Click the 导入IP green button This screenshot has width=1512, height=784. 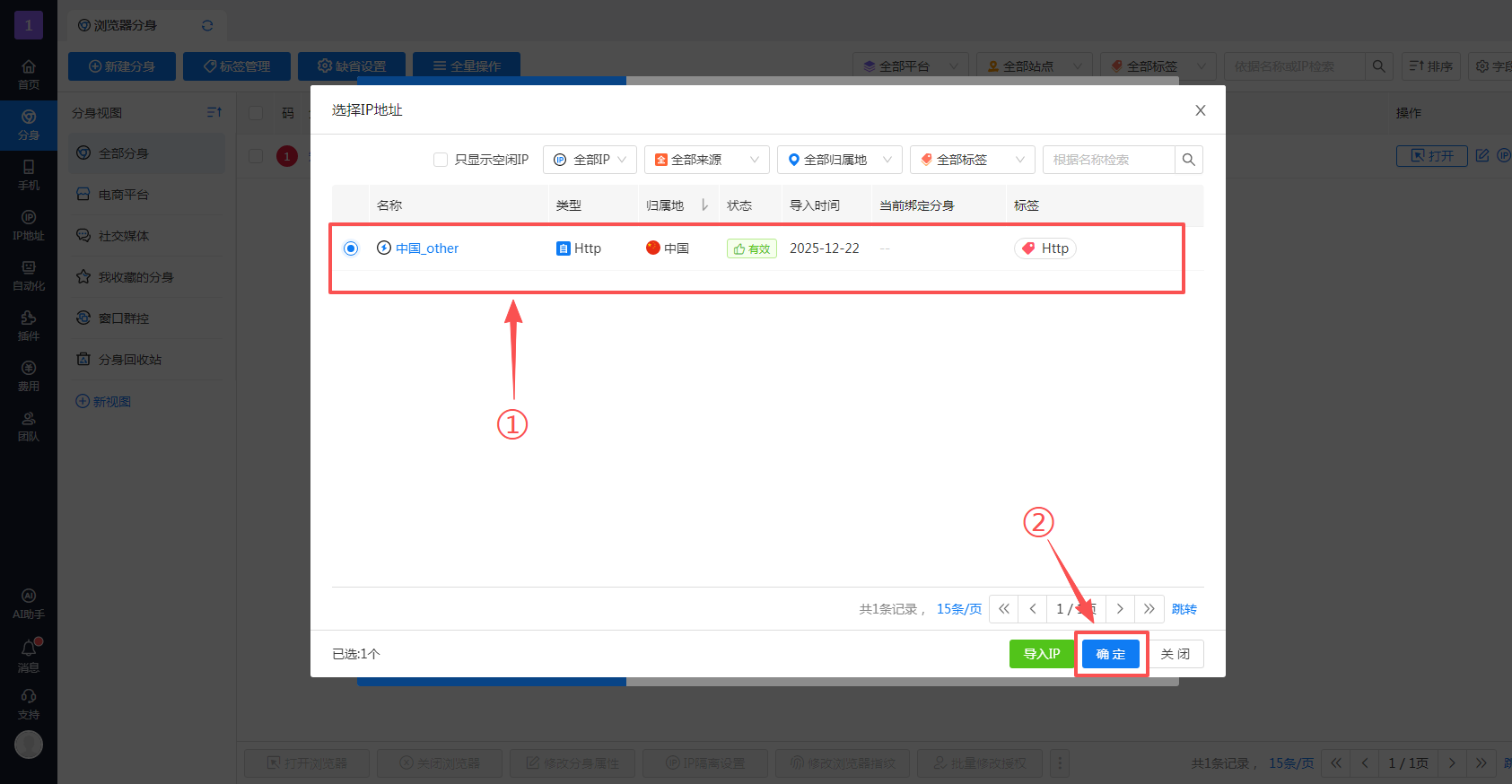pos(1042,654)
